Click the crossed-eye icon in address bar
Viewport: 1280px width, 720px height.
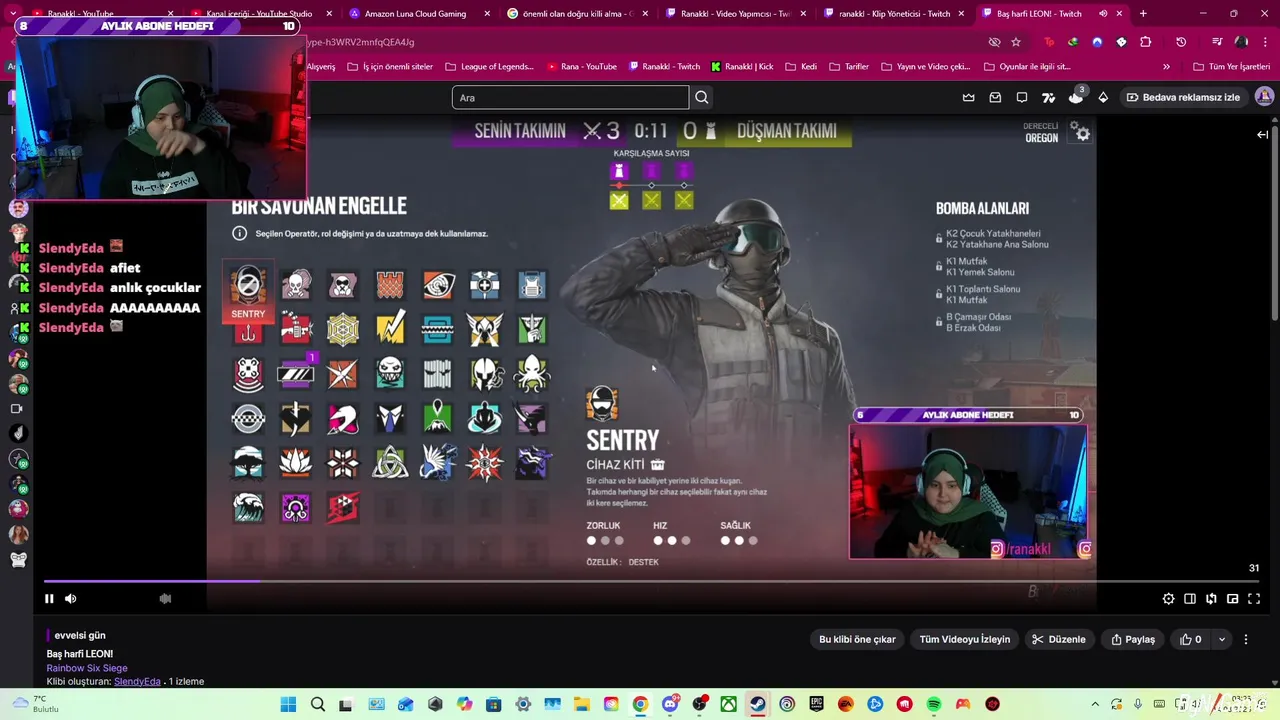click(994, 42)
